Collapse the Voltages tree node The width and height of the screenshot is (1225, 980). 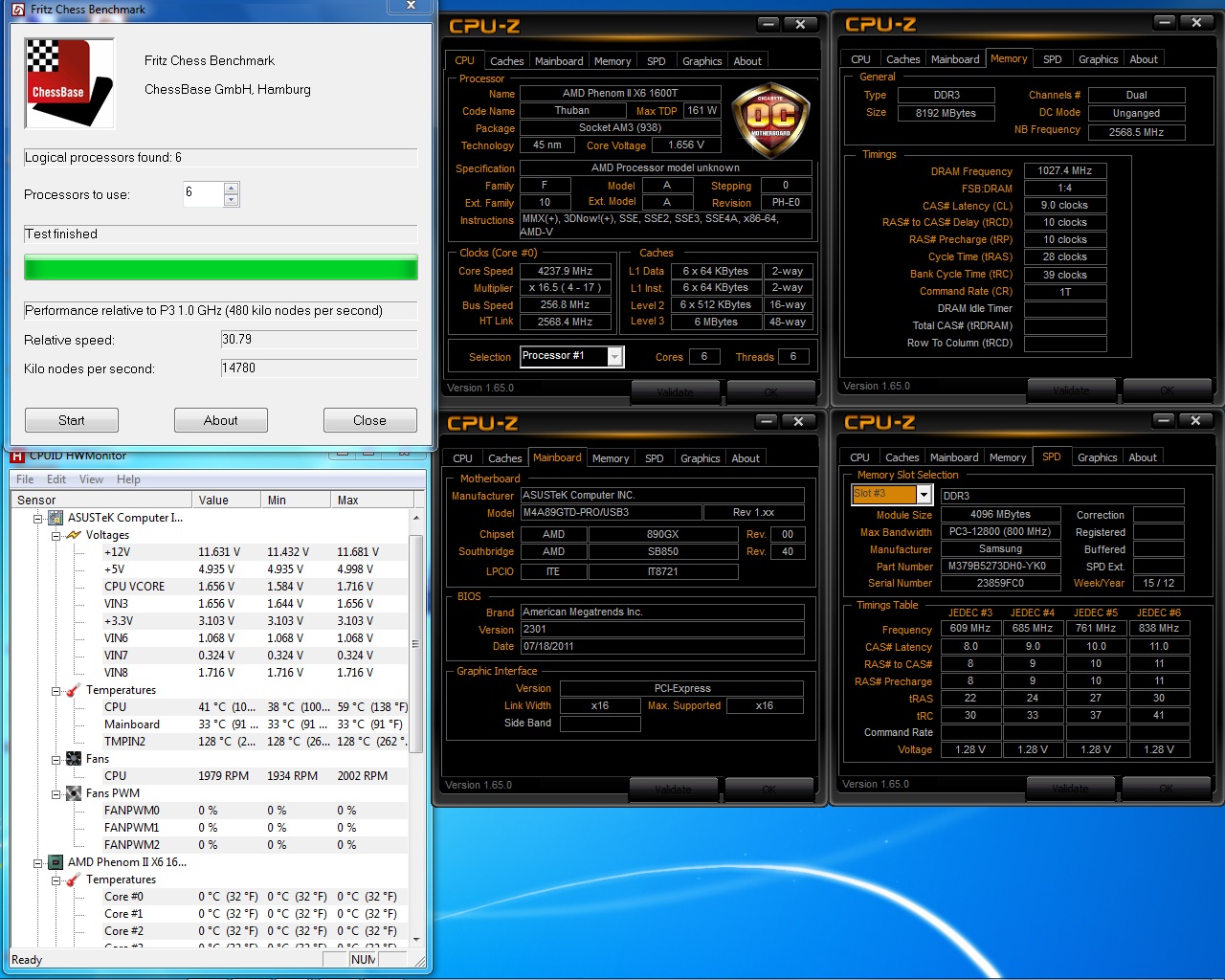[x=56, y=535]
